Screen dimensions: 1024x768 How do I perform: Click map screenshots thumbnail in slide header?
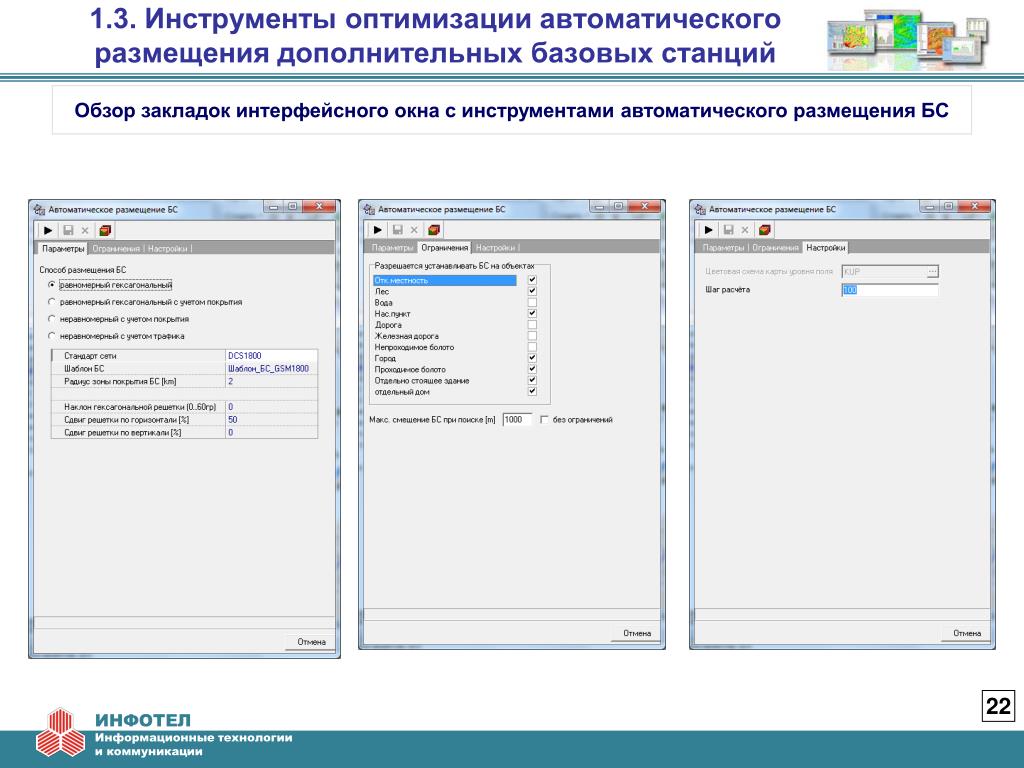[907, 39]
